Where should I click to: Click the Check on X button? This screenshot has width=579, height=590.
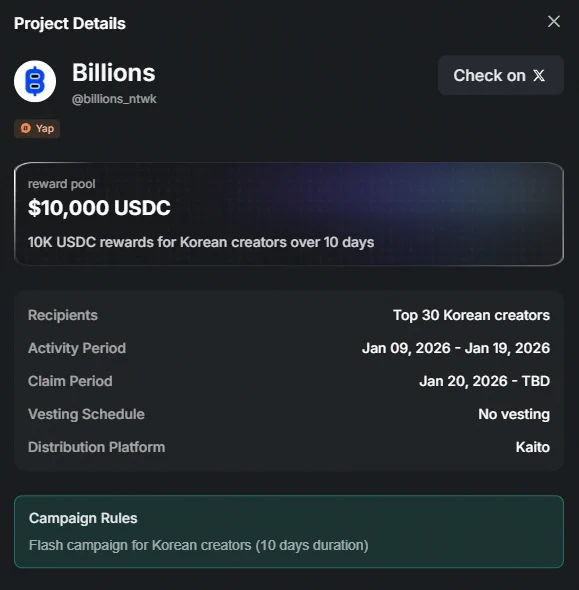[501, 75]
